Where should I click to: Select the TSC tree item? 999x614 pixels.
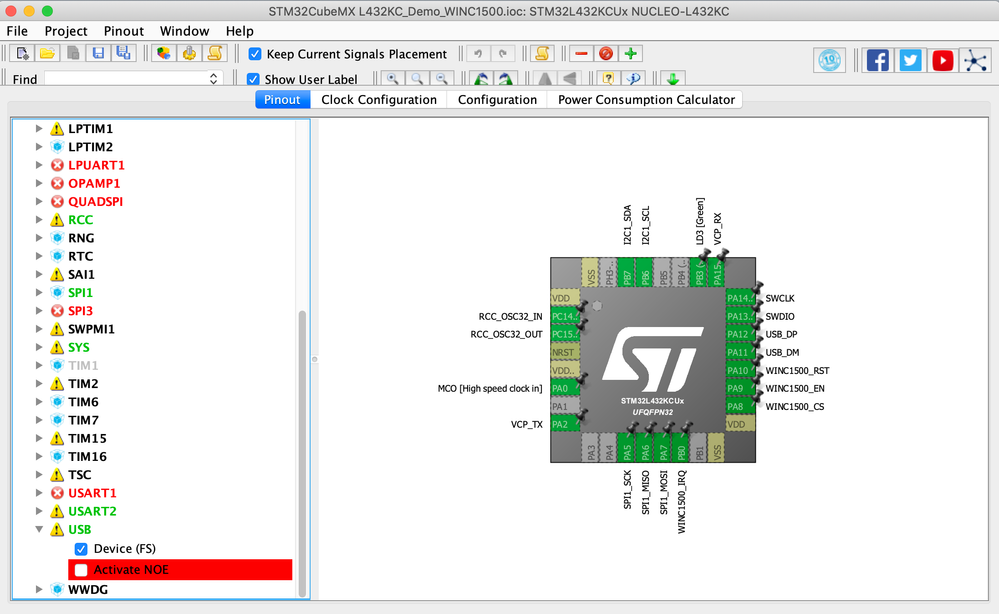point(80,475)
